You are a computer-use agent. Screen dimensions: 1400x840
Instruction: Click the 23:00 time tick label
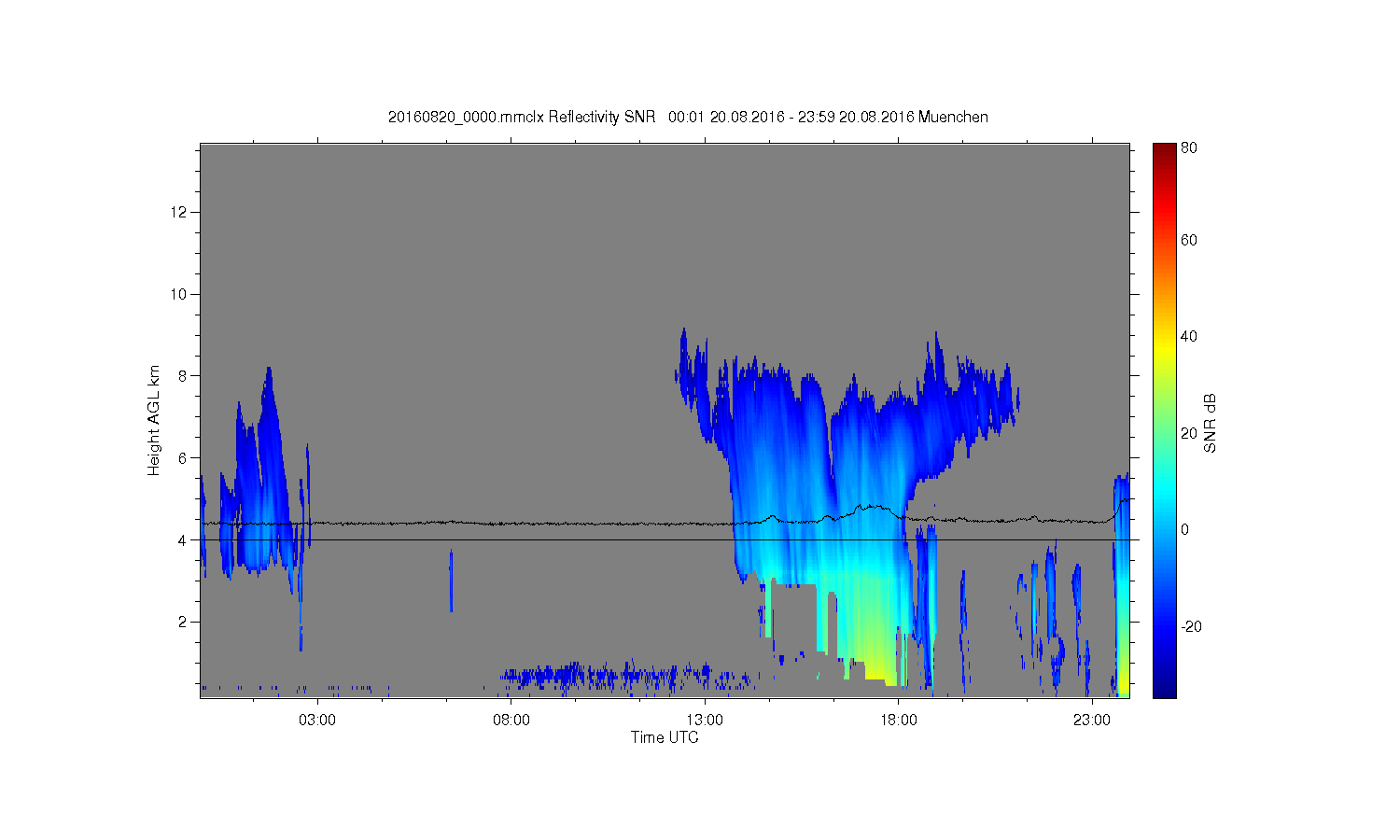point(1092,721)
